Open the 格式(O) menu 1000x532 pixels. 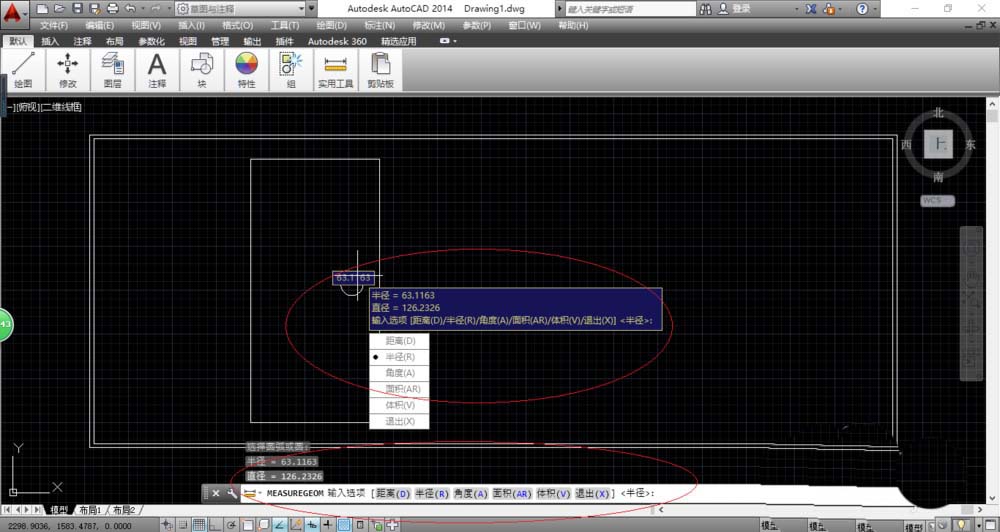pyautogui.click(x=237, y=26)
